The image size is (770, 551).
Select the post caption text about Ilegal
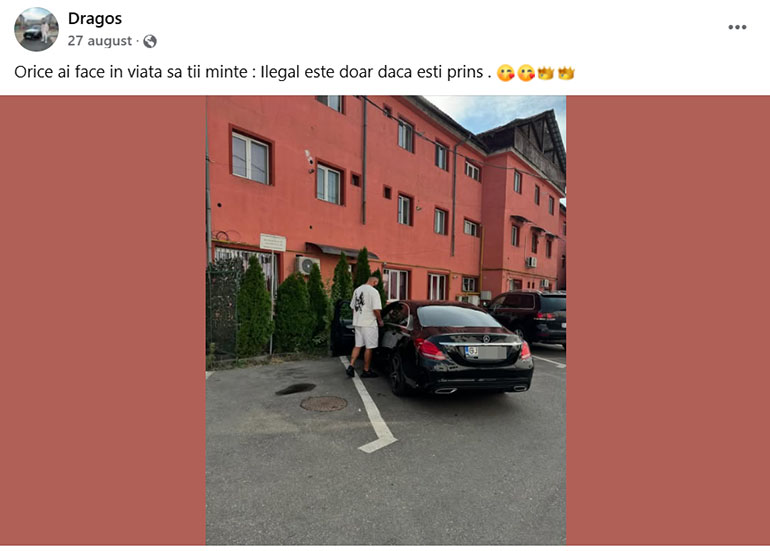(253, 72)
